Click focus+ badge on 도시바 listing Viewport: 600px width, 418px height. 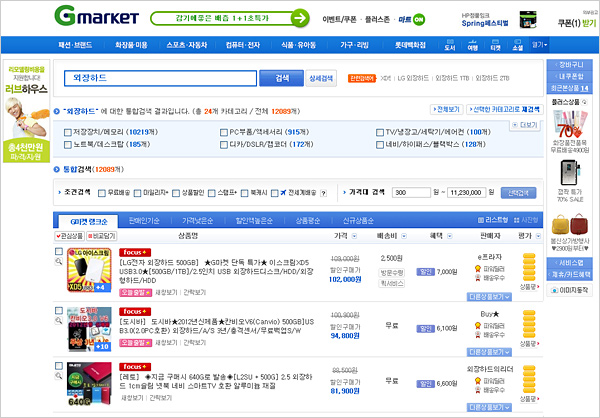pos(135,312)
